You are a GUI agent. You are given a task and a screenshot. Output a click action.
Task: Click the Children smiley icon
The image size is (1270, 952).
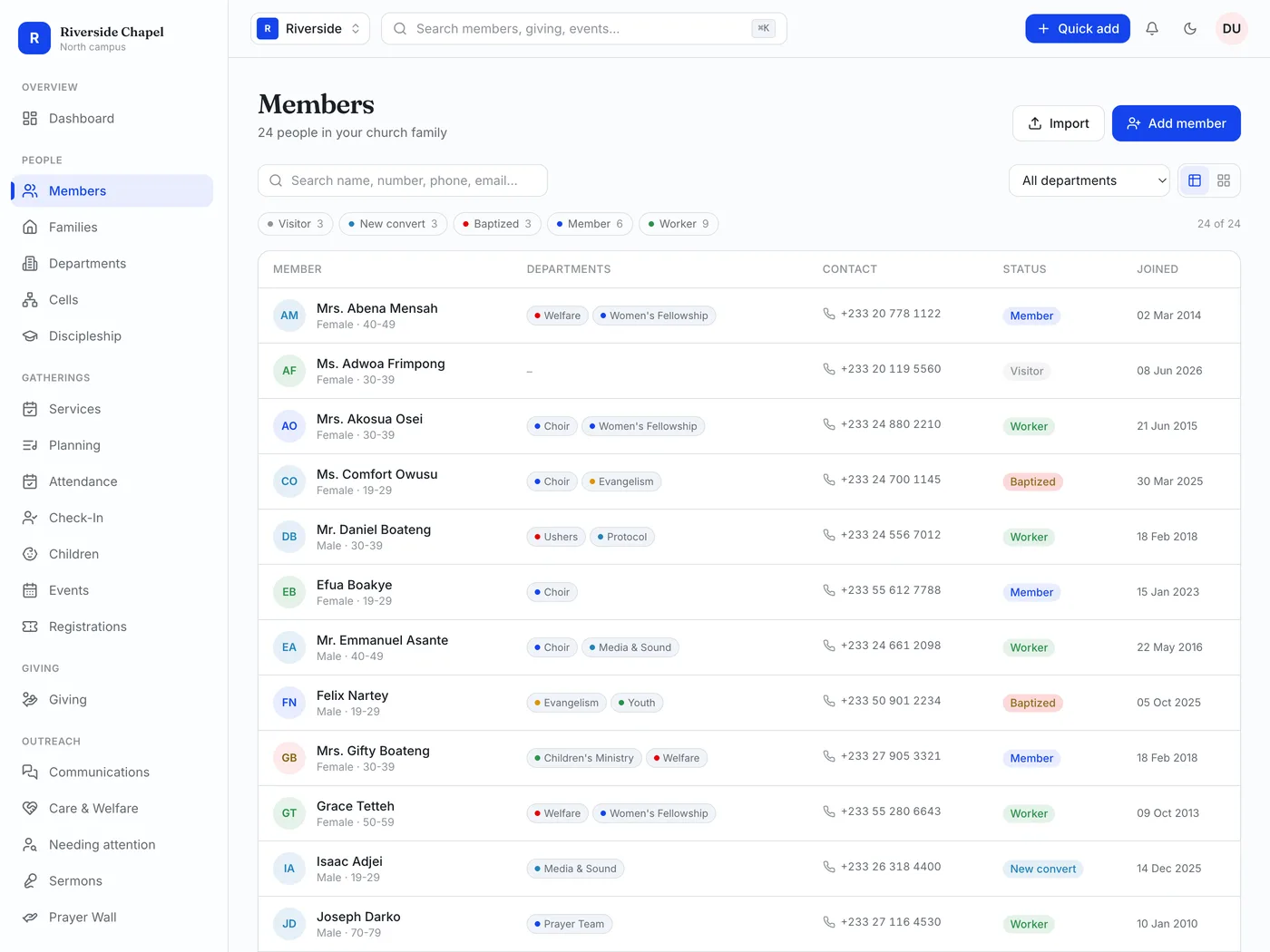coord(30,554)
